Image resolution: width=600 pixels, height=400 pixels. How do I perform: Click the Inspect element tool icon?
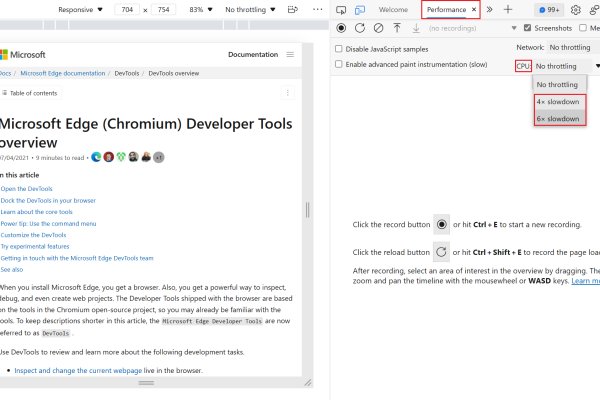[340, 9]
